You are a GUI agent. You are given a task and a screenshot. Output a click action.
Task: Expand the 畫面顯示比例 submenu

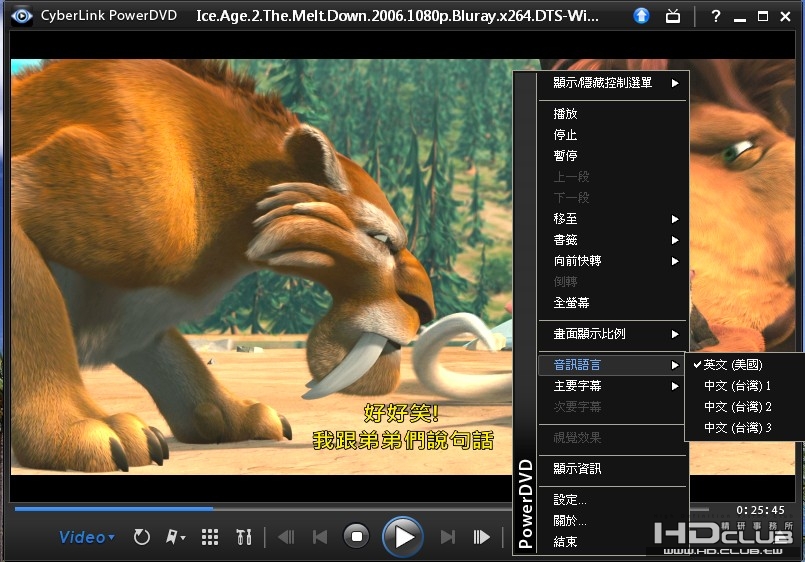tap(613, 334)
